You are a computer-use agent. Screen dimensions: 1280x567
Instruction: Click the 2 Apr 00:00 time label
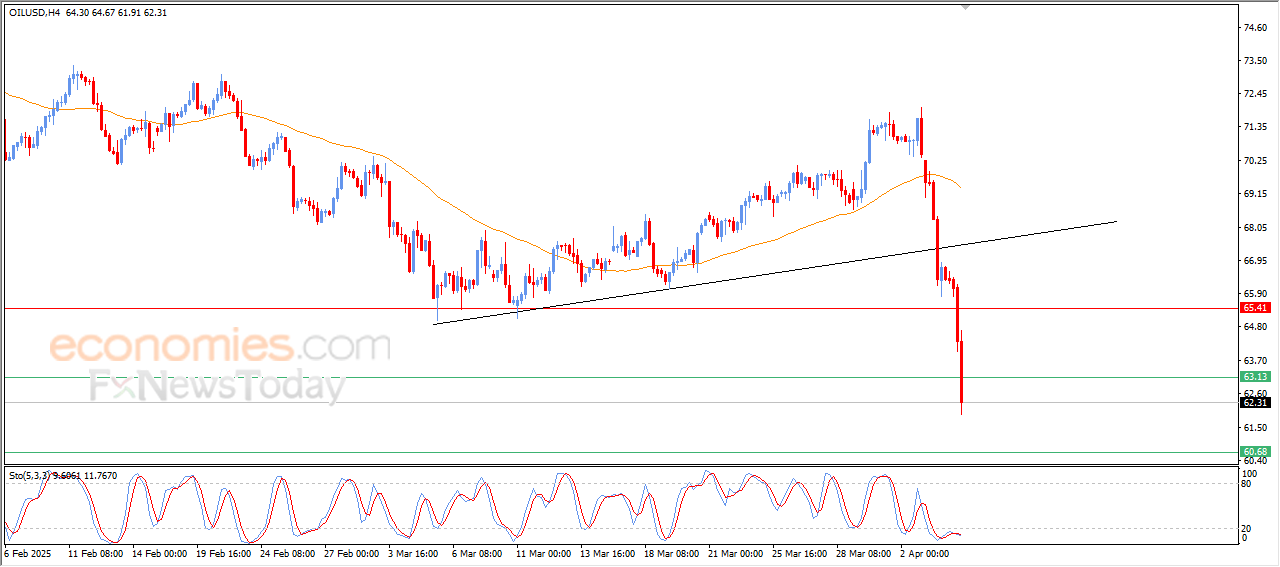coord(925,552)
